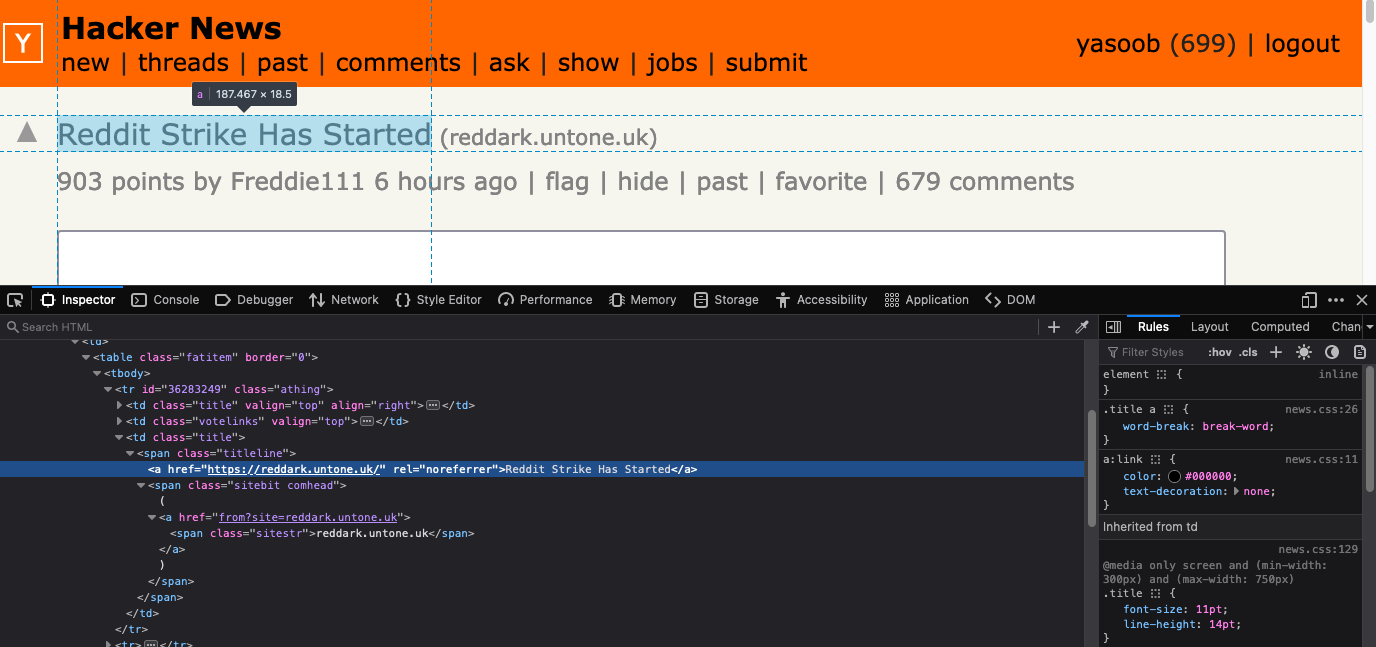Open the DevTools three-dot options menu

tap(1336, 300)
